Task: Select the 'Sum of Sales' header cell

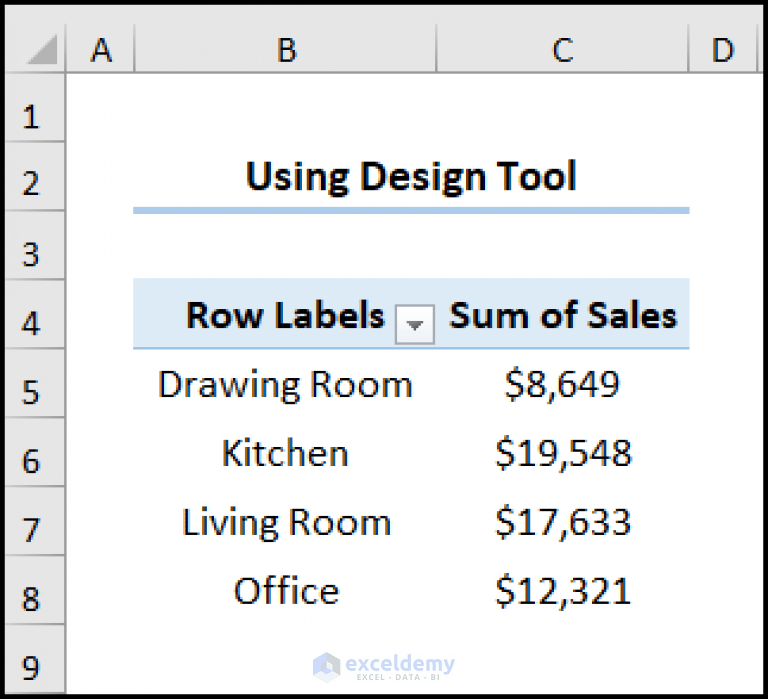Action: [562, 314]
